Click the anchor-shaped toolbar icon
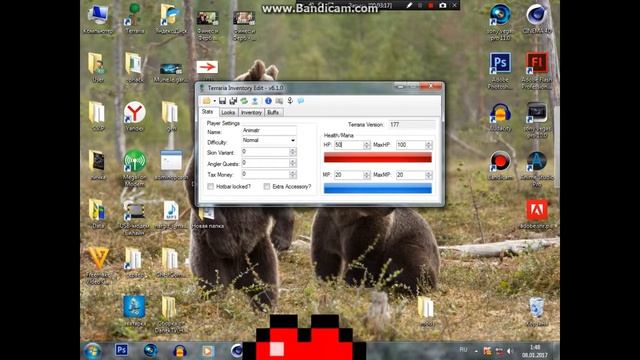640x360 pixels. [x=290, y=101]
